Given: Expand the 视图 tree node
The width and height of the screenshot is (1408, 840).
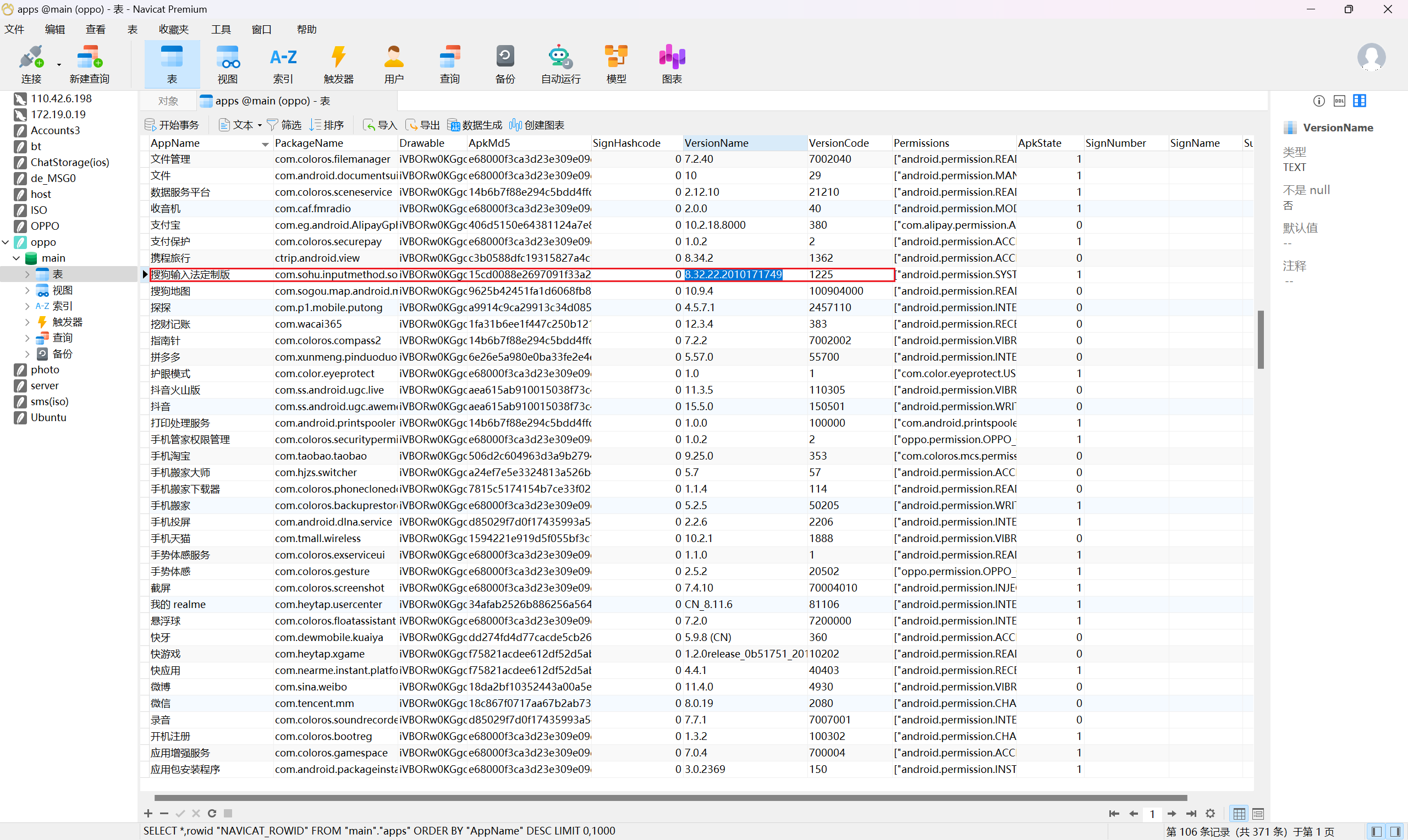Looking at the screenshot, I should [27, 290].
